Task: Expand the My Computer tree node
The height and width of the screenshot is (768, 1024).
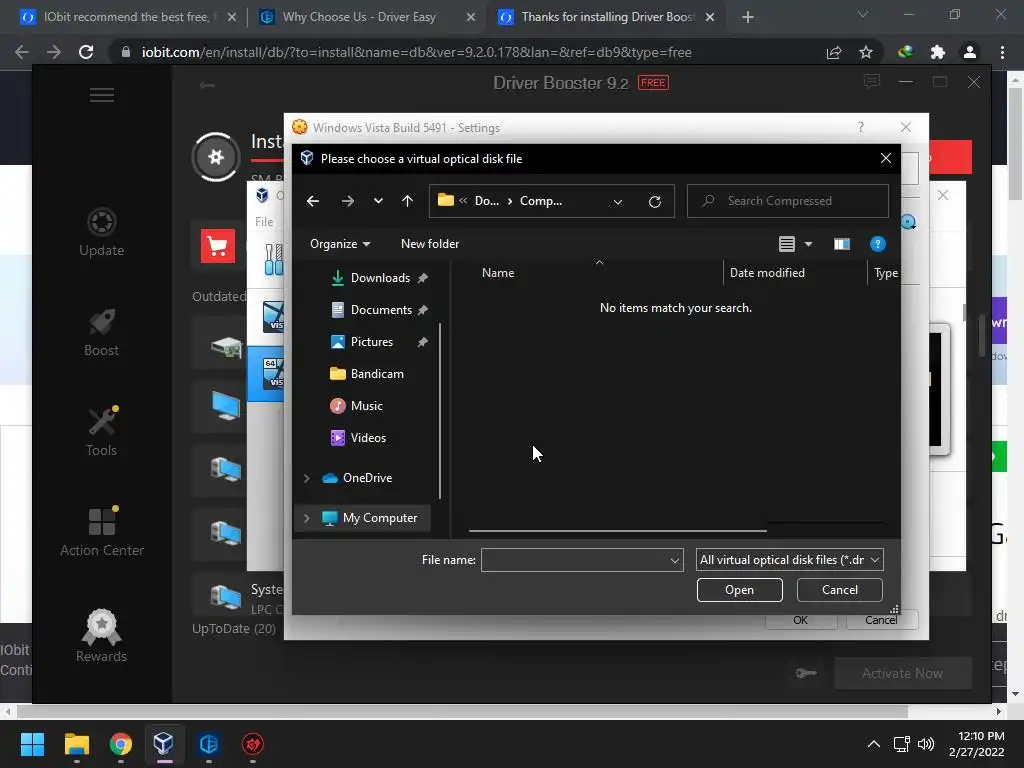Action: point(306,518)
